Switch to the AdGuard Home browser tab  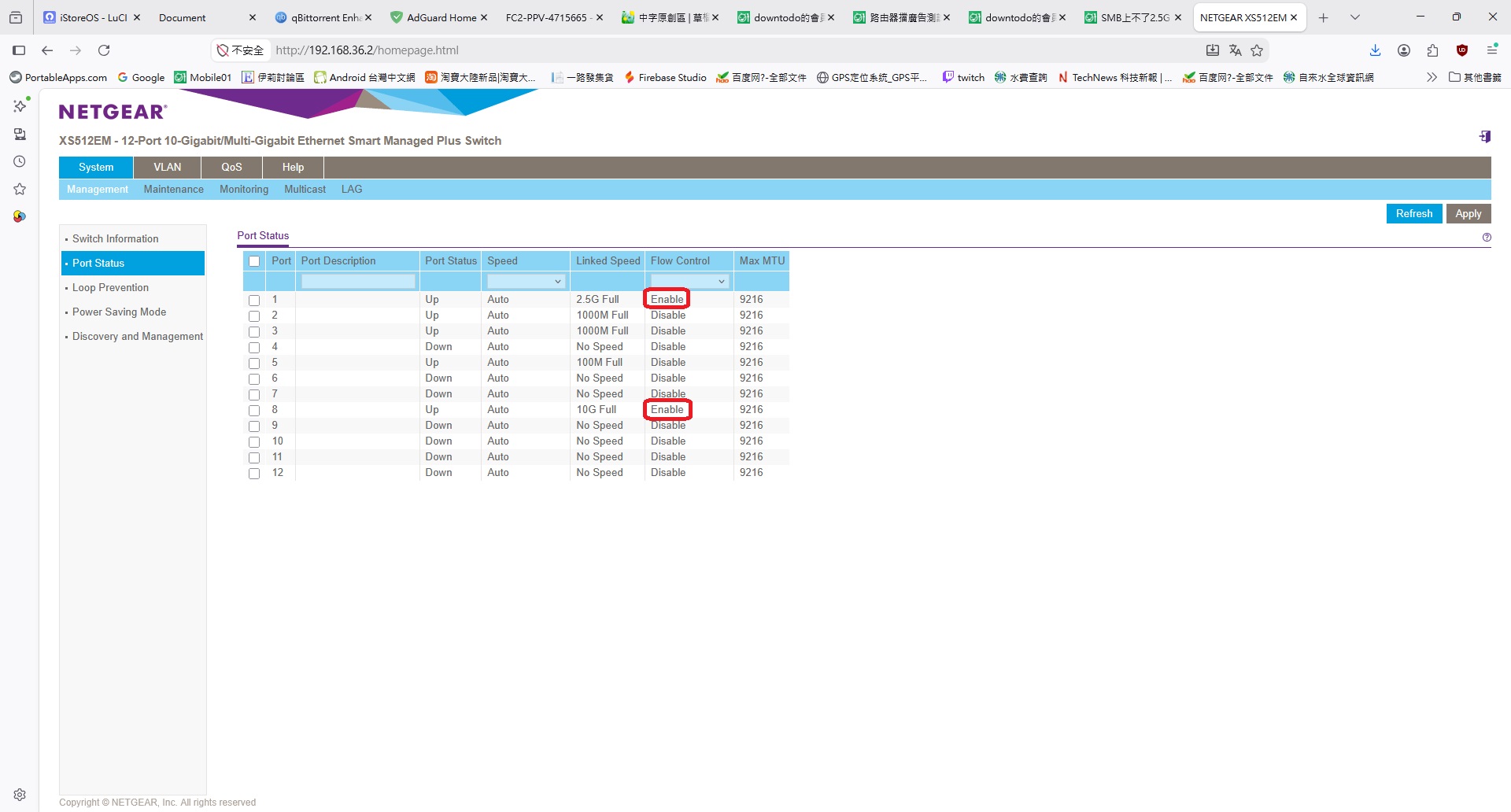tap(441, 17)
